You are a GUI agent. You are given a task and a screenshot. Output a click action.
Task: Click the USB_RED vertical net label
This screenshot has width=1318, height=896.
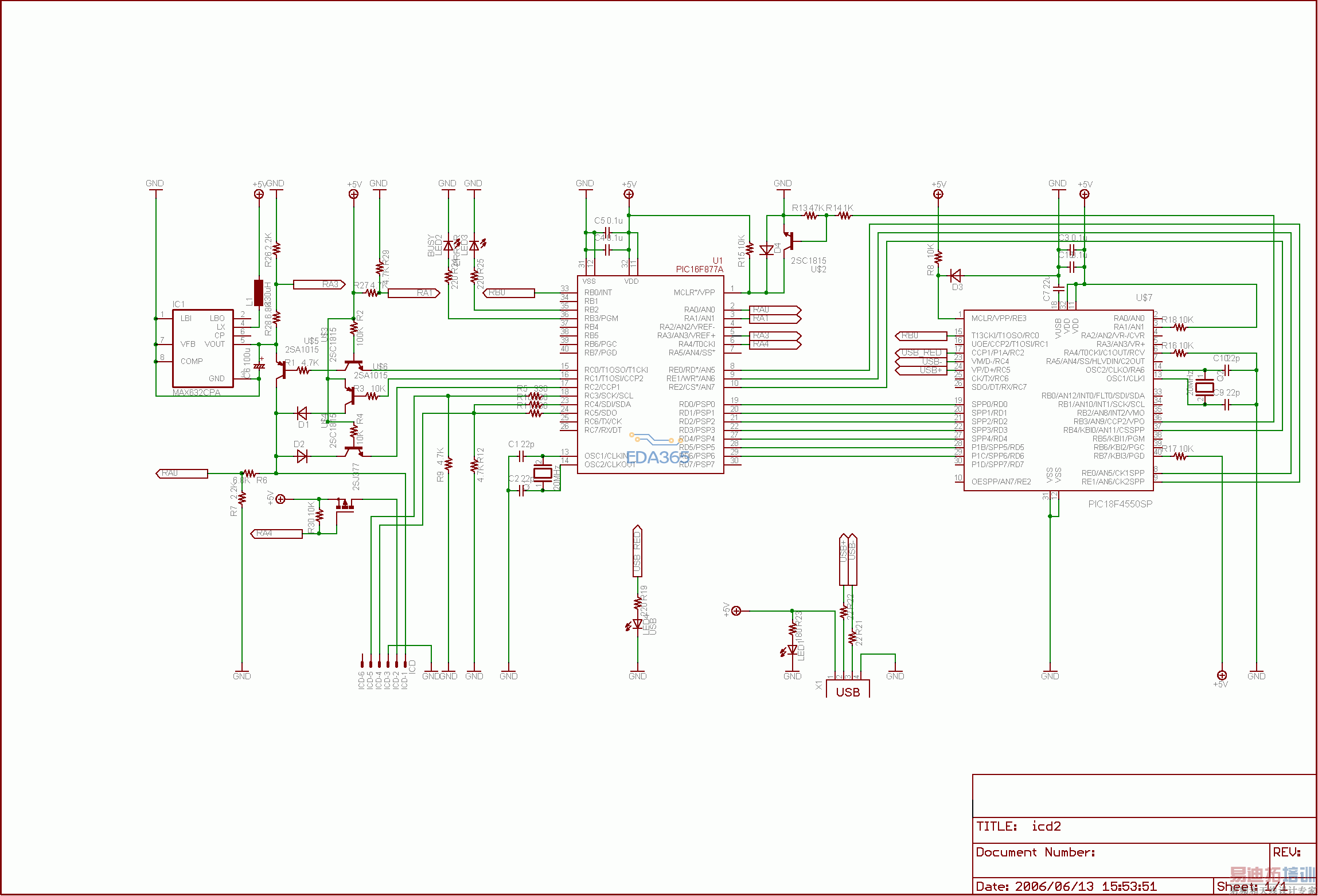(x=637, y=551)
